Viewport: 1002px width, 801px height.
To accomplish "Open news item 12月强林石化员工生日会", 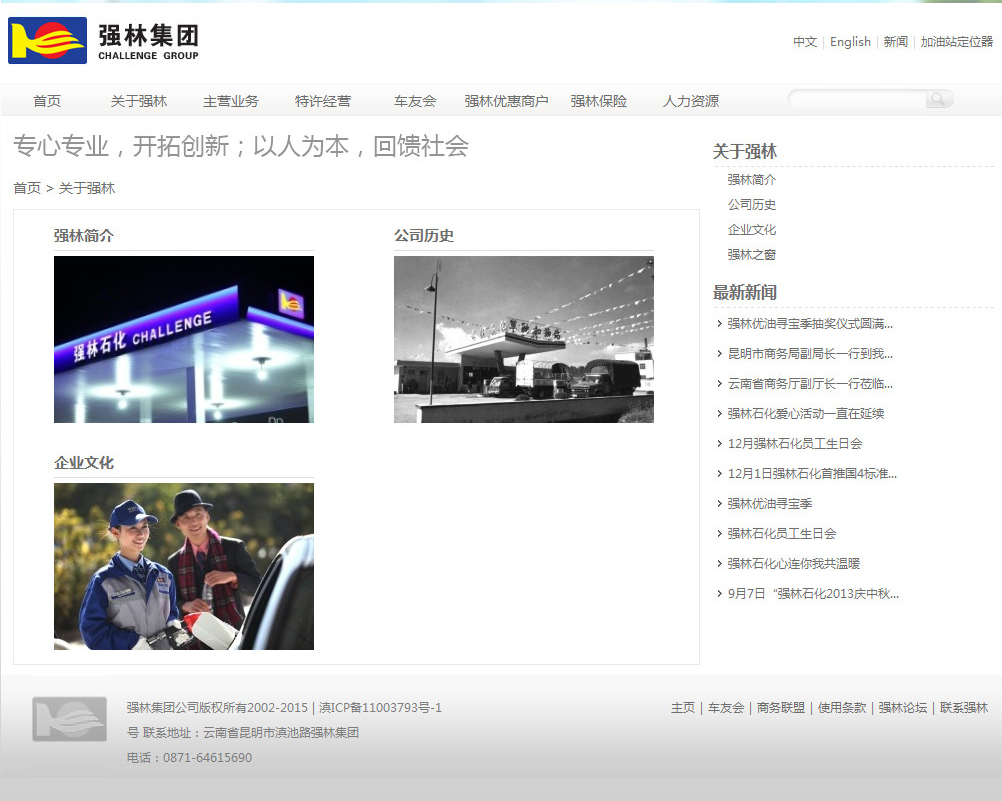I will click(795, 444).
